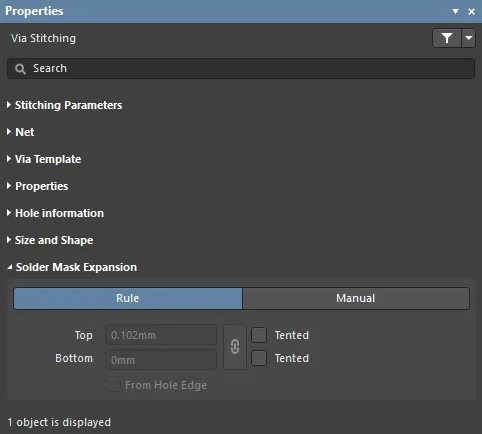This screenshot has width=482, height=434.
Task: Enable the Top Tented checkbox
Action: coord(259,335)
